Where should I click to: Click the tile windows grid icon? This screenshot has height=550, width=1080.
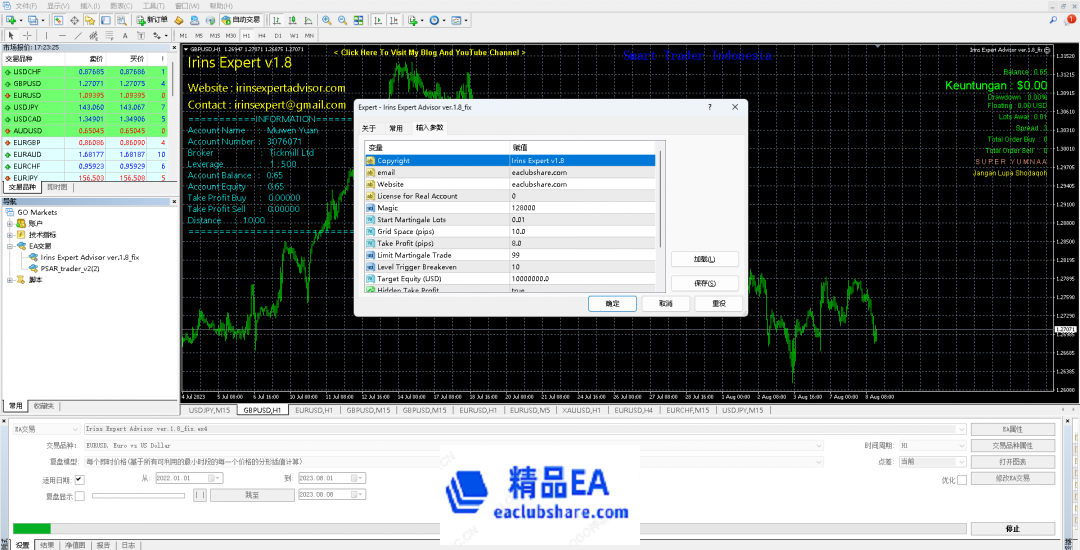coord(356,20)
